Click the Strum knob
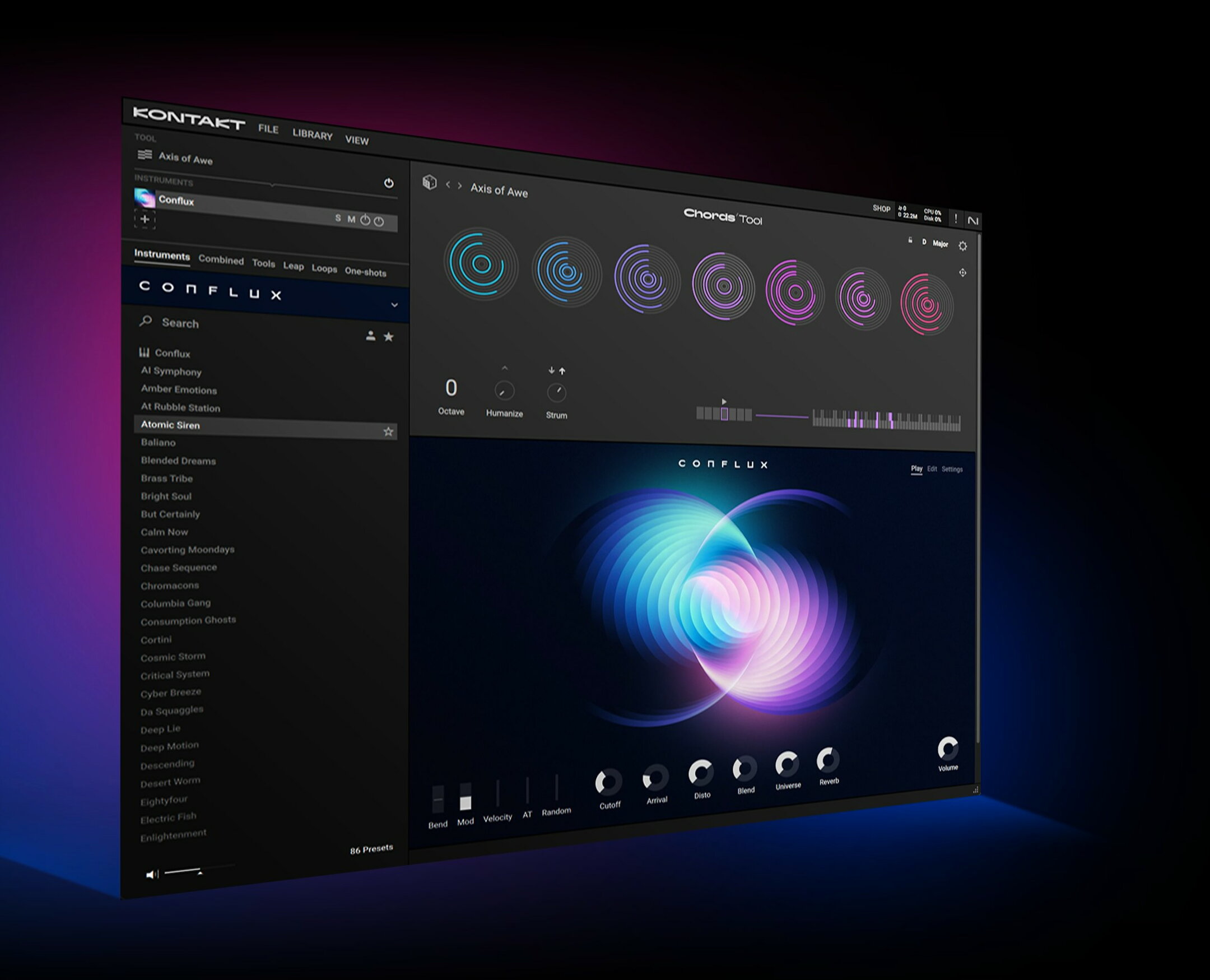 pos(556,392)
